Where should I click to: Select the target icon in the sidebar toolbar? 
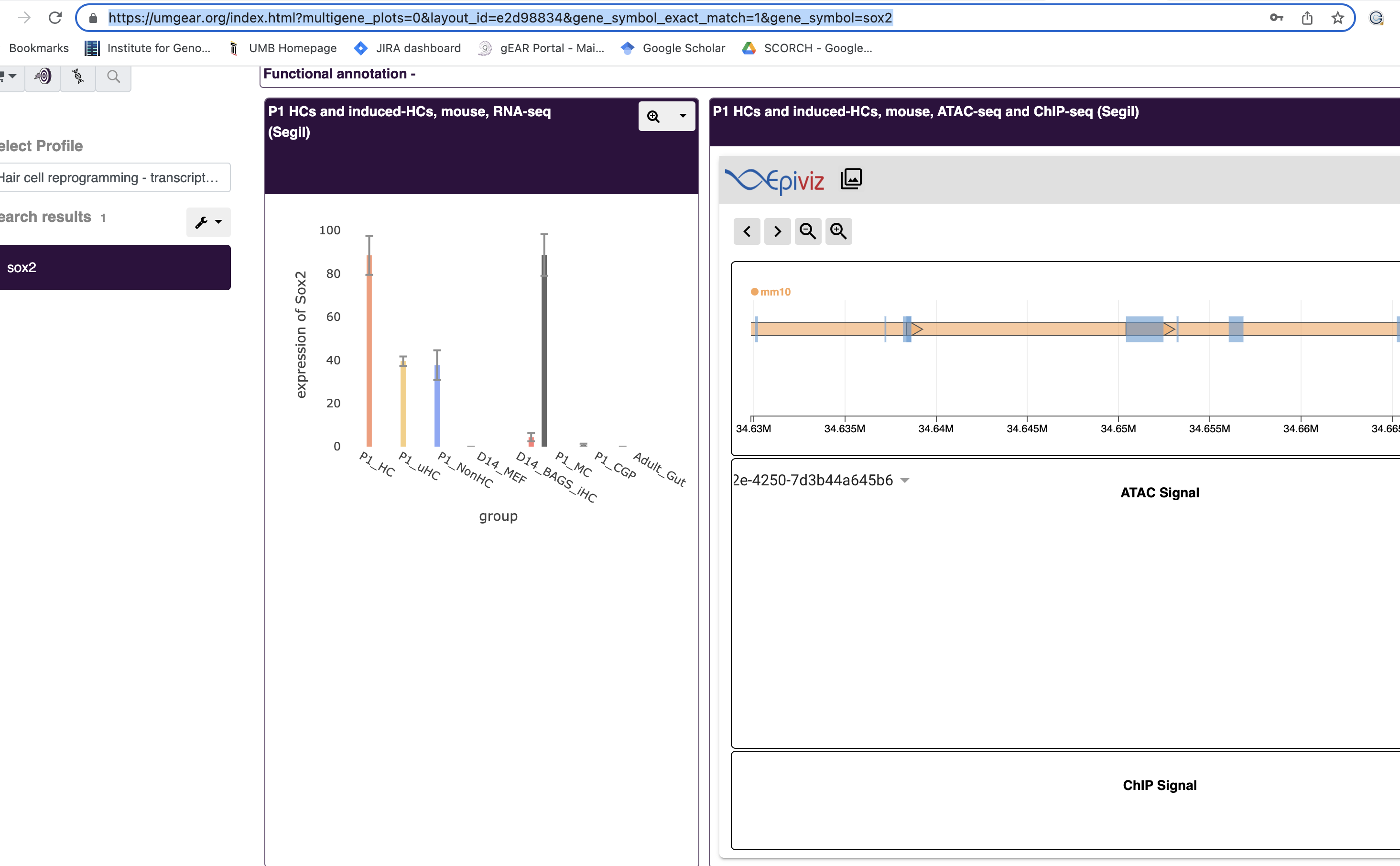pyautogui.click(x=43, y=76)
